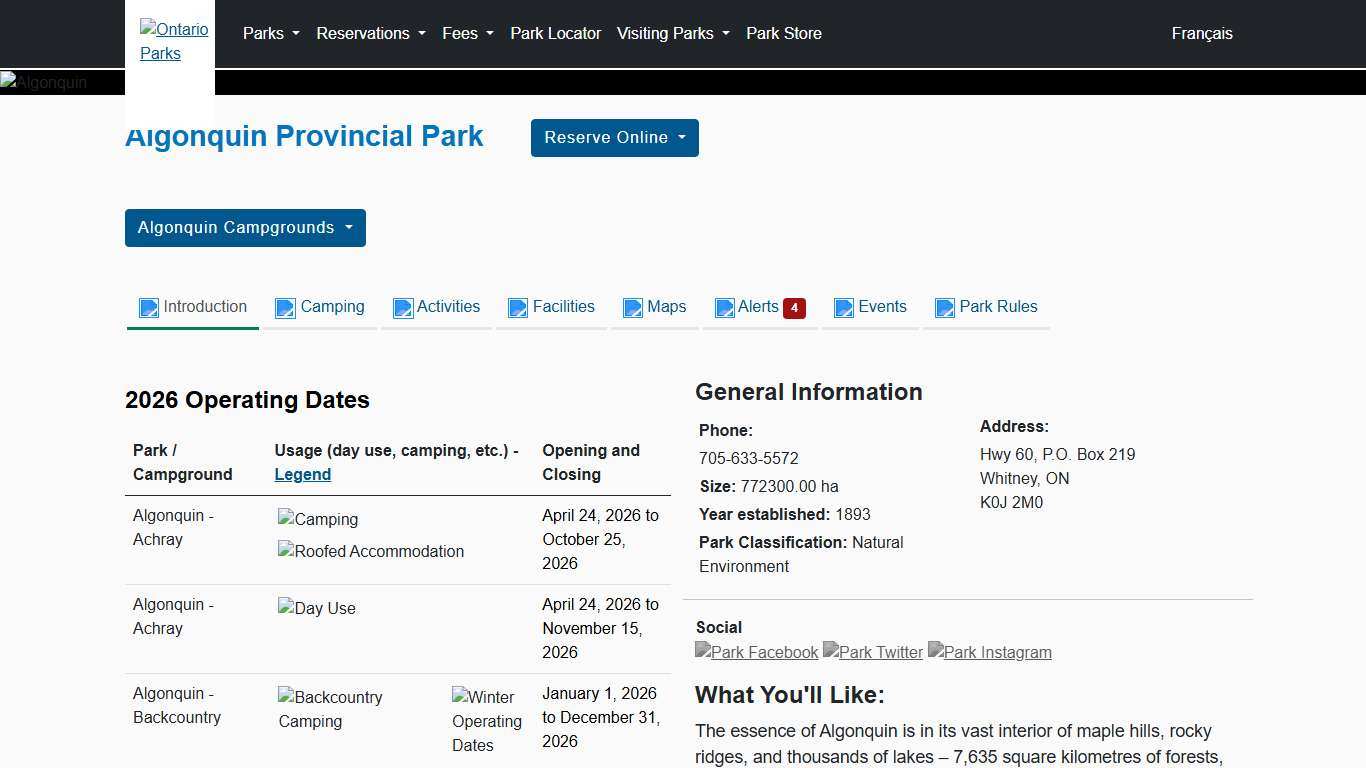Open the Algonquin Campgrounds dropdown
Viewport: 1366px width, 768px height.
pyautogui.click(x=245, y=228)
